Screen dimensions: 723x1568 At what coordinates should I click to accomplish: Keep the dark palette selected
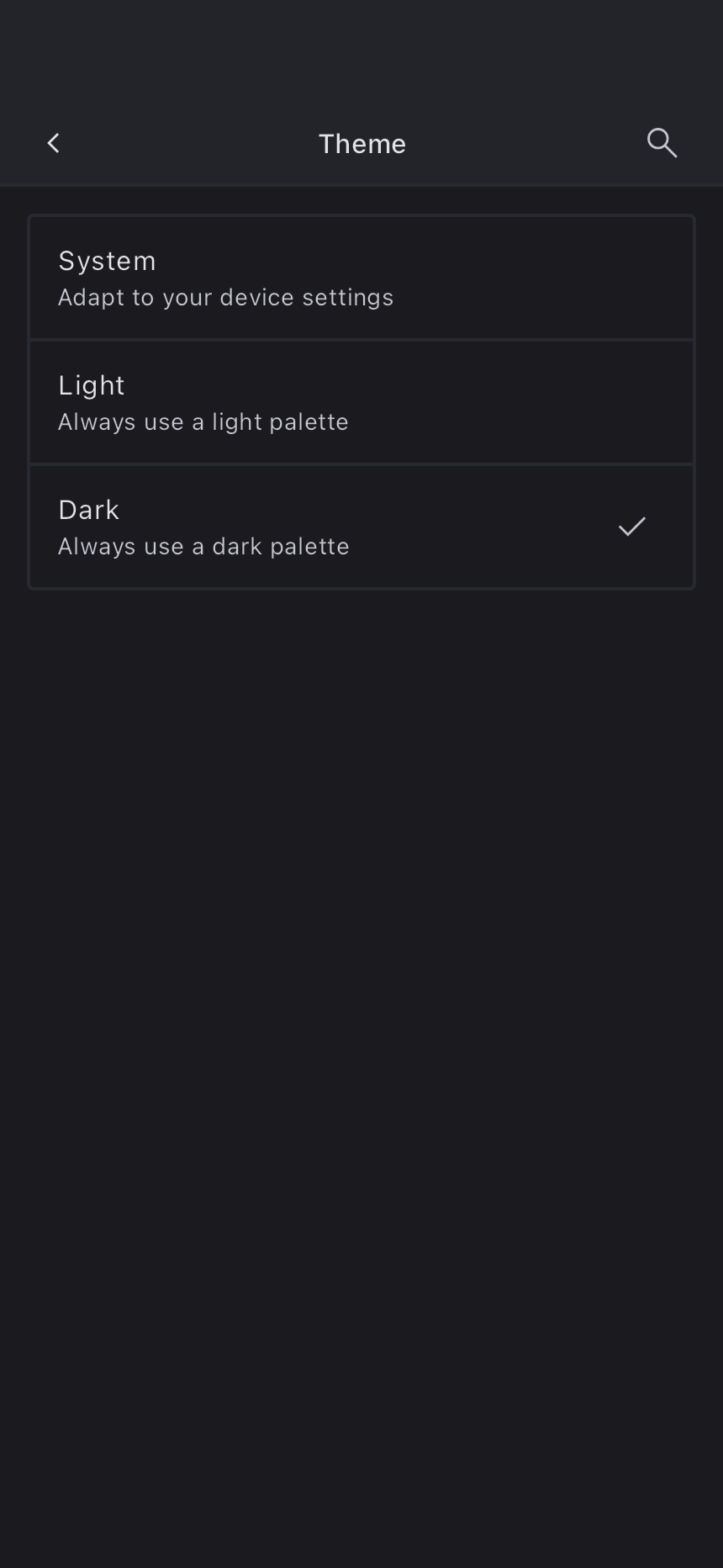[x=361, y=527]
